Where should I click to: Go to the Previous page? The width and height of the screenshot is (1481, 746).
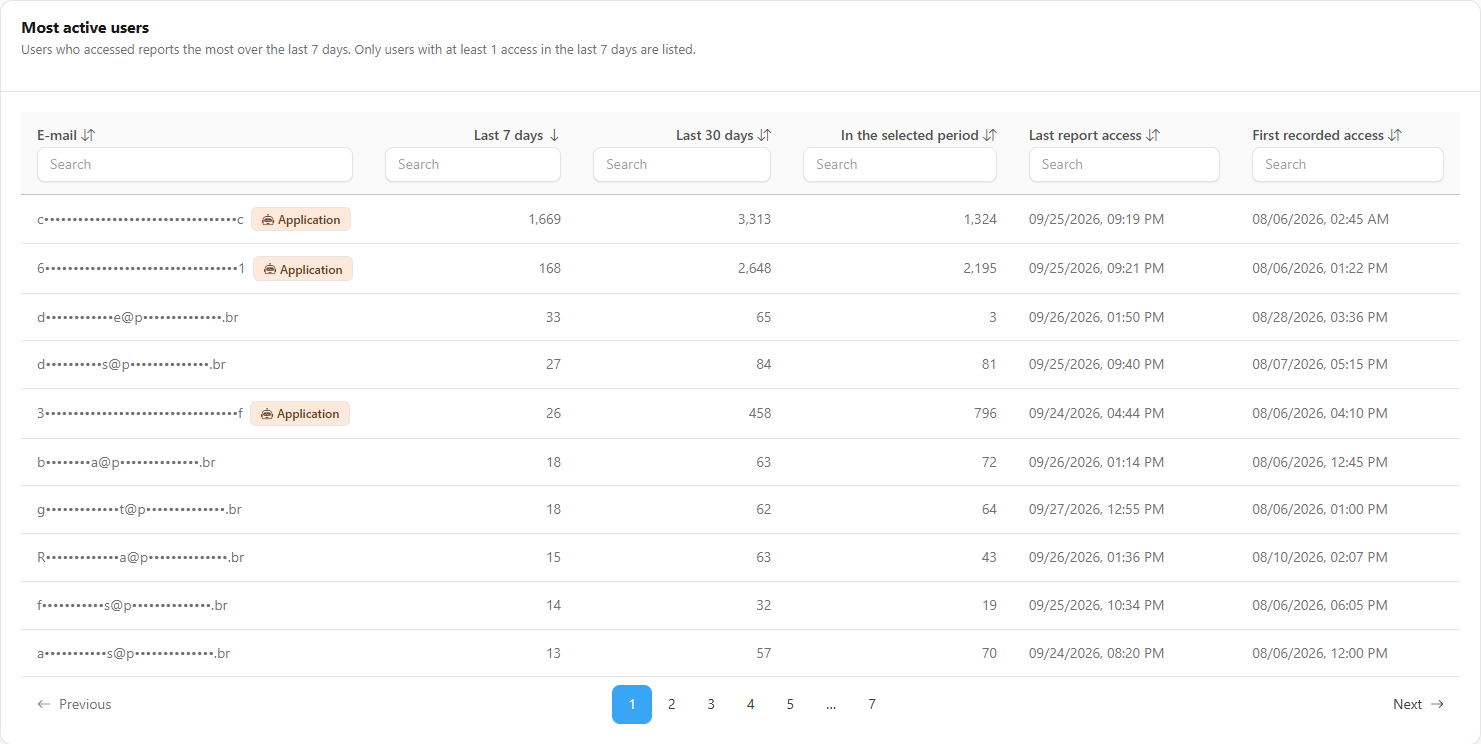74,704
